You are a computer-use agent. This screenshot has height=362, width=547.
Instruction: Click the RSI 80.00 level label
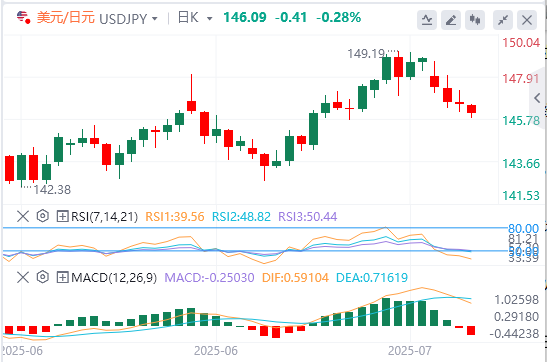point(523,229)
